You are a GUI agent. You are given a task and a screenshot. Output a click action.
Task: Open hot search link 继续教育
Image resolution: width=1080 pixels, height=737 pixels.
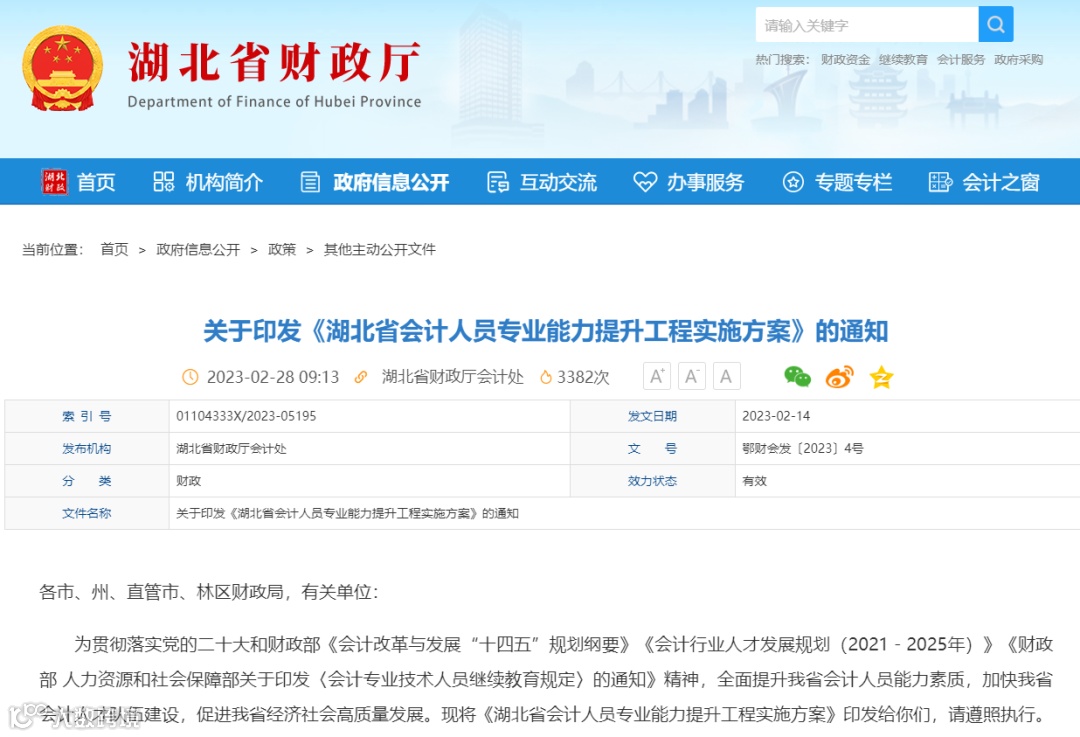903,60
